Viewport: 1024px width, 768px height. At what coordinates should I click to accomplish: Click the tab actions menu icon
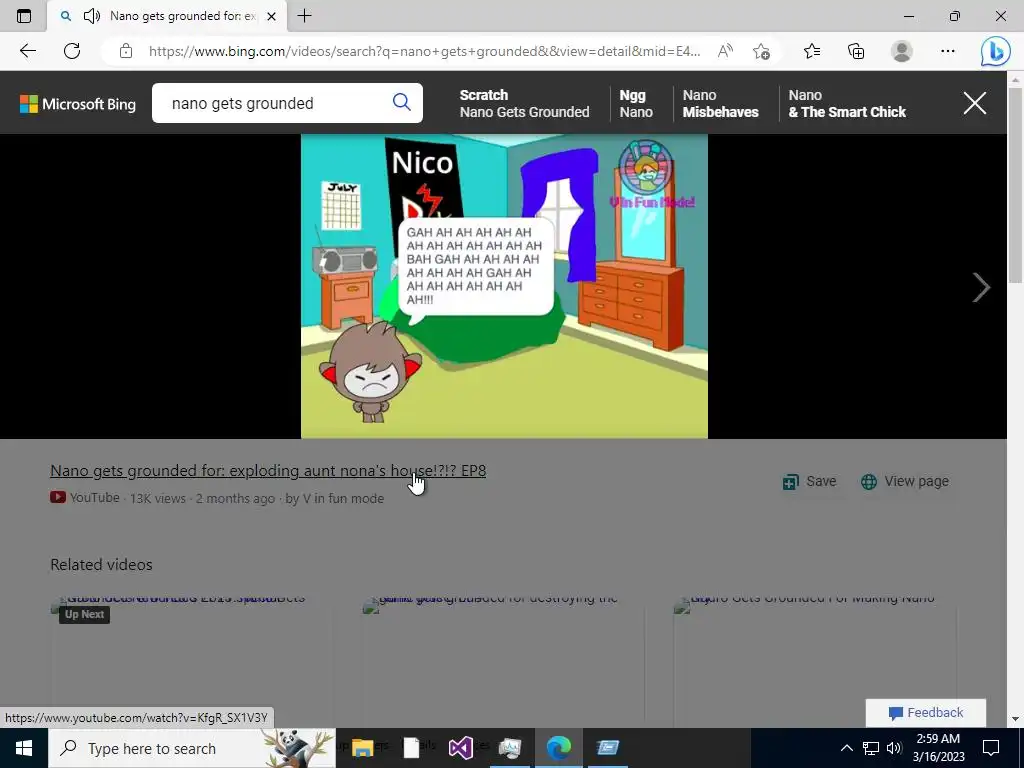[x=24, y=16]
